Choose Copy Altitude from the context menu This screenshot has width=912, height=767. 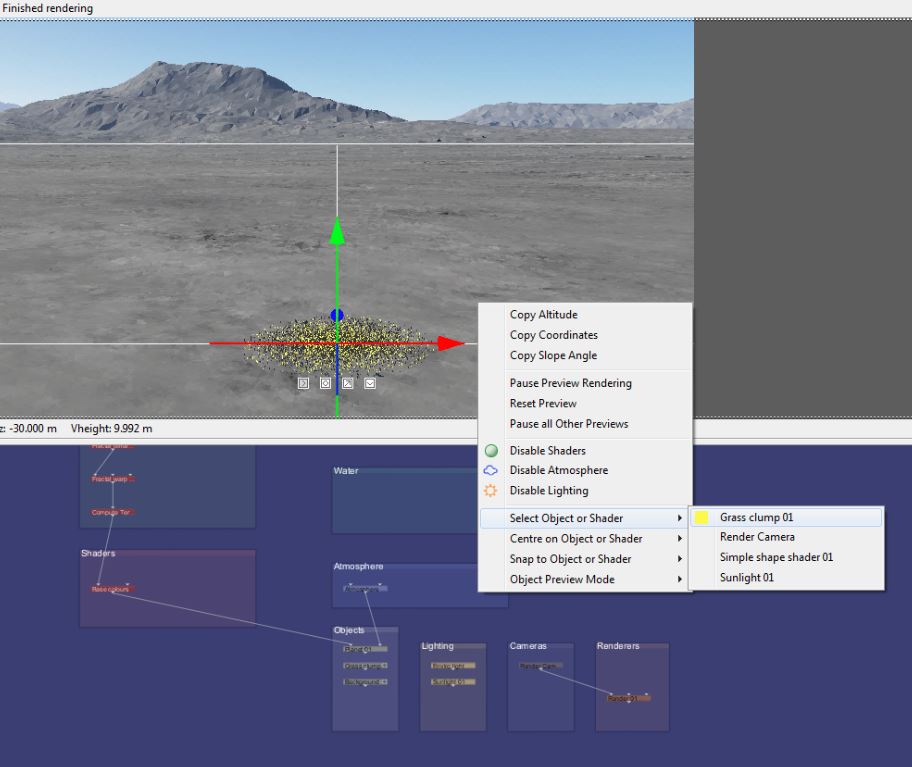tap(585, 315)
